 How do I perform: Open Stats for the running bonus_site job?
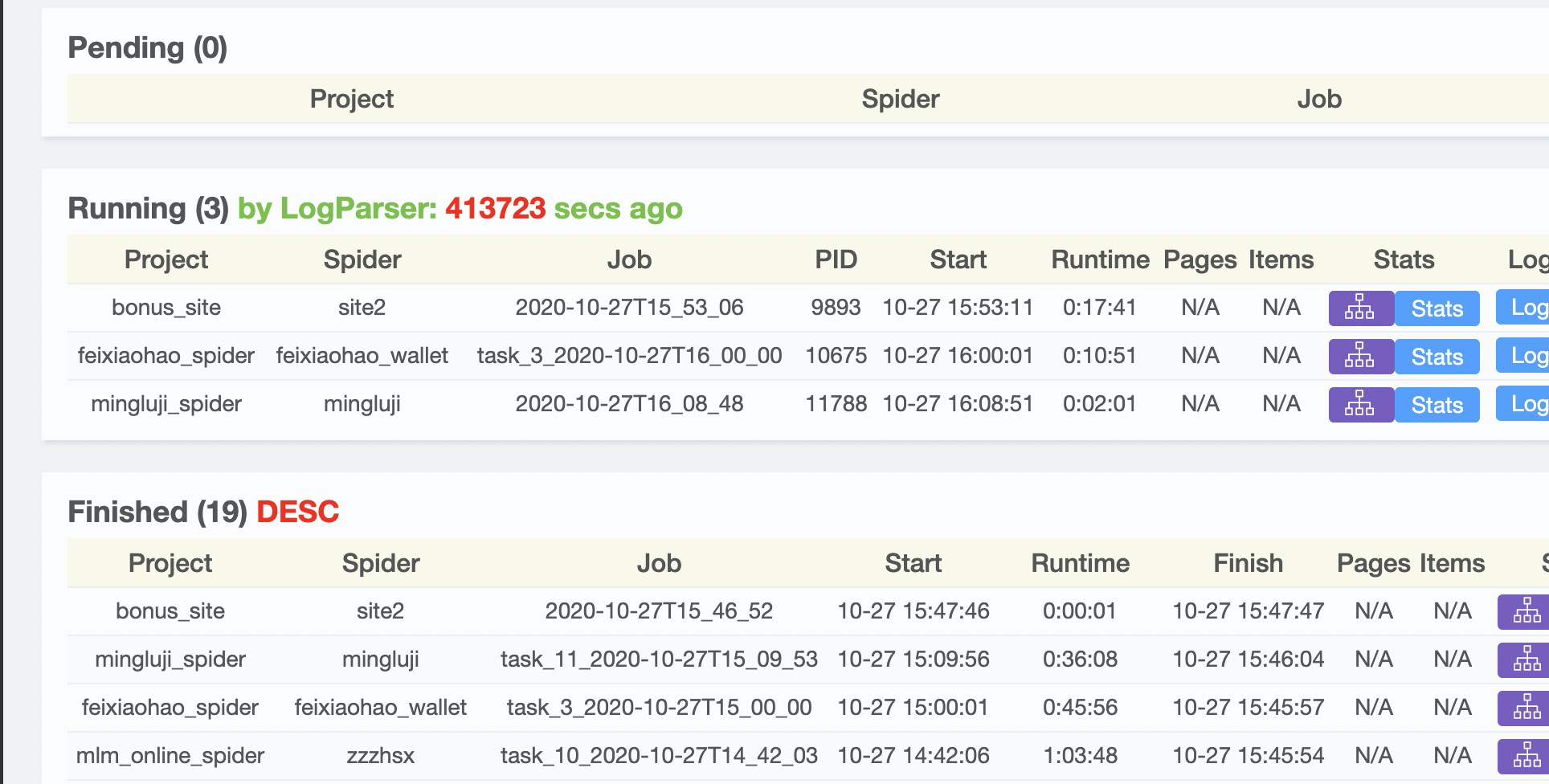pos(1437,308)
